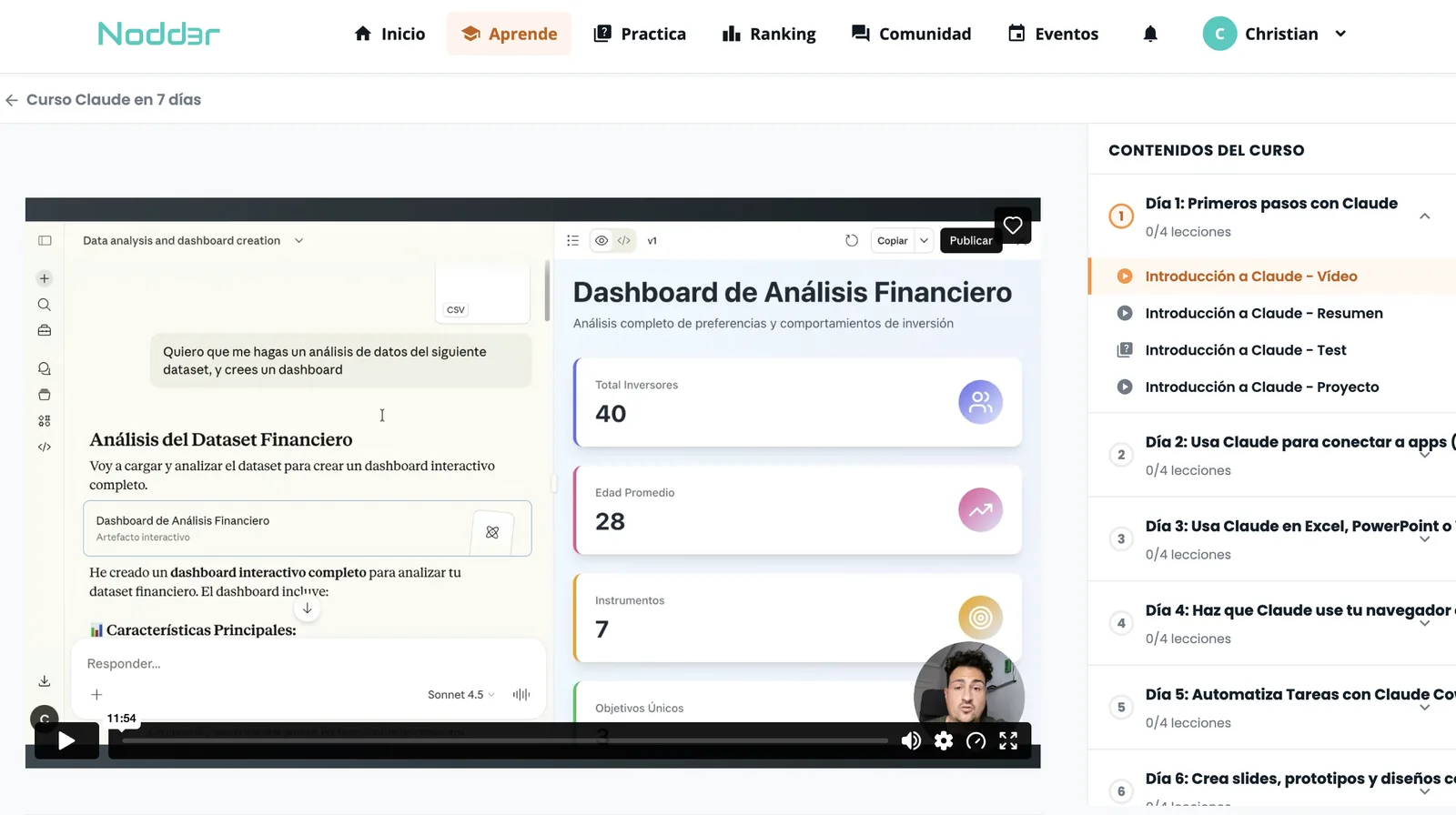Enter fullscreen video mode

tap(1008, 740)
